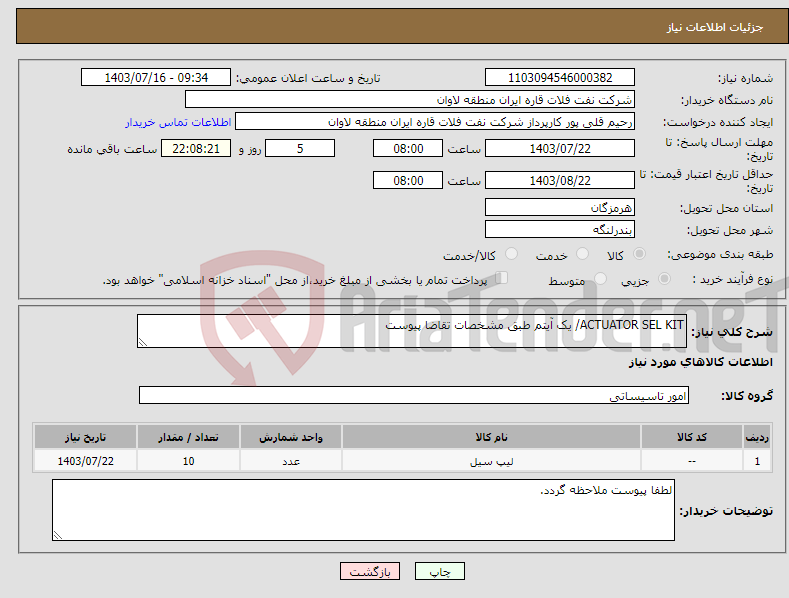Click the نام کالا column header
Viewport: 789px width, 598px height.
(x=491, y=437)
